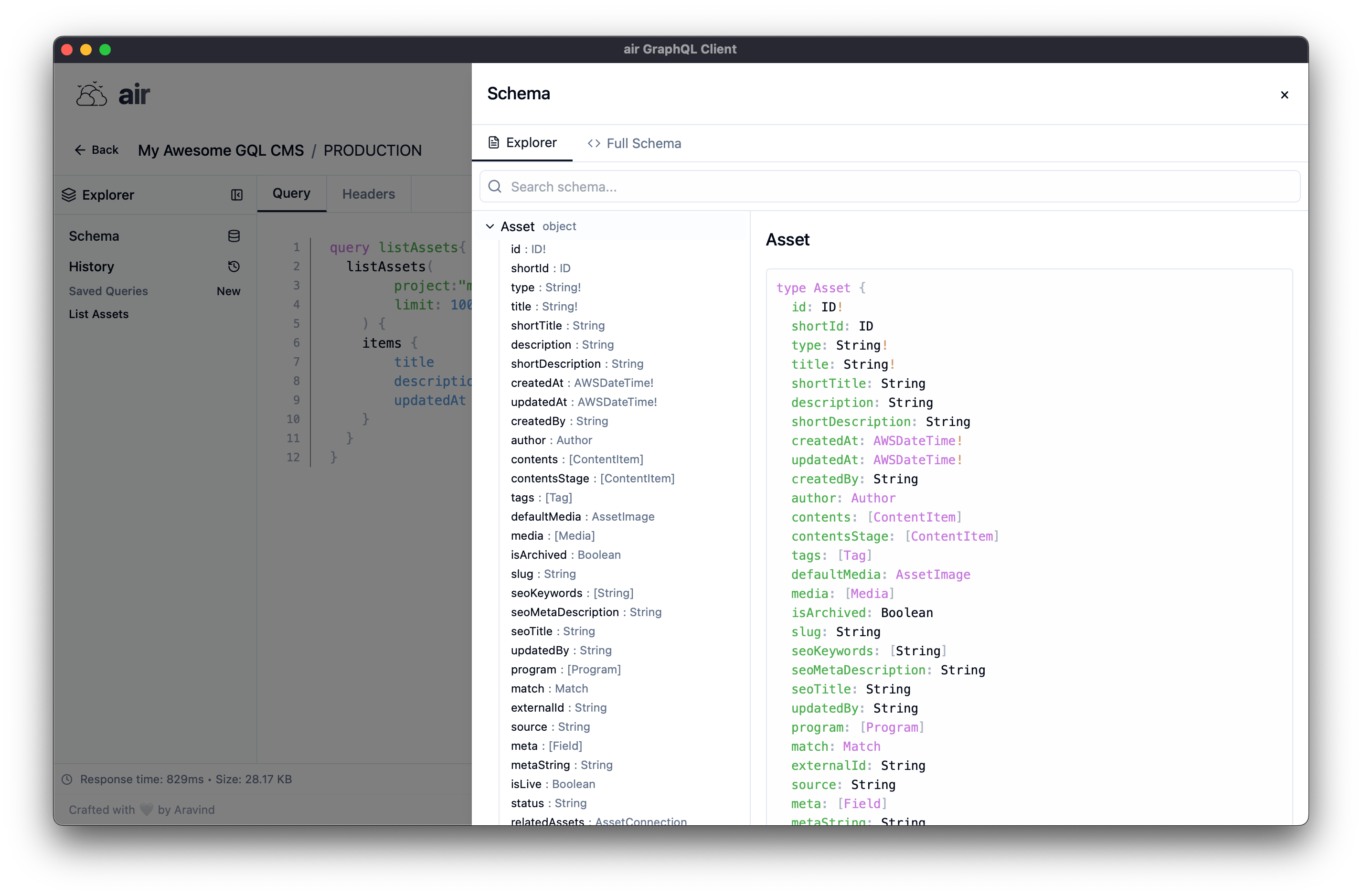The width and height of the screenshot is (1362, 896).
Task: Open the List Assets saved query
Action: [x=98, y=313]
